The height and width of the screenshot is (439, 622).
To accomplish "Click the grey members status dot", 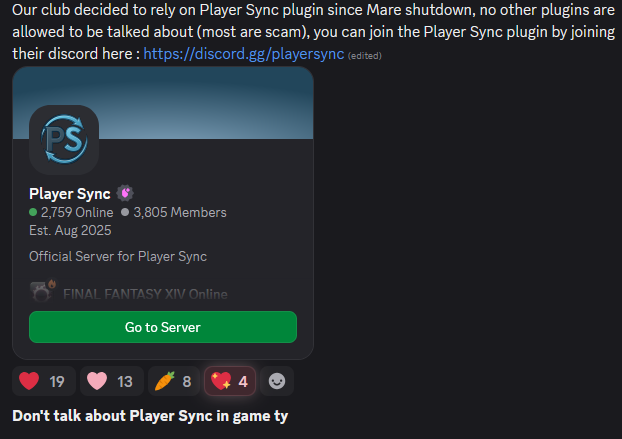I will (125, 212).
